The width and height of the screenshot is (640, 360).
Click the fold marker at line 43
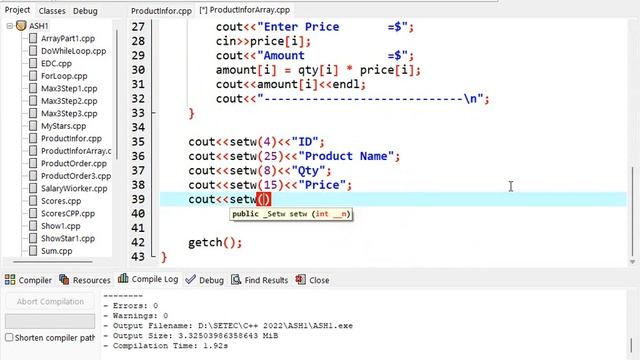(x=153, y=256)
